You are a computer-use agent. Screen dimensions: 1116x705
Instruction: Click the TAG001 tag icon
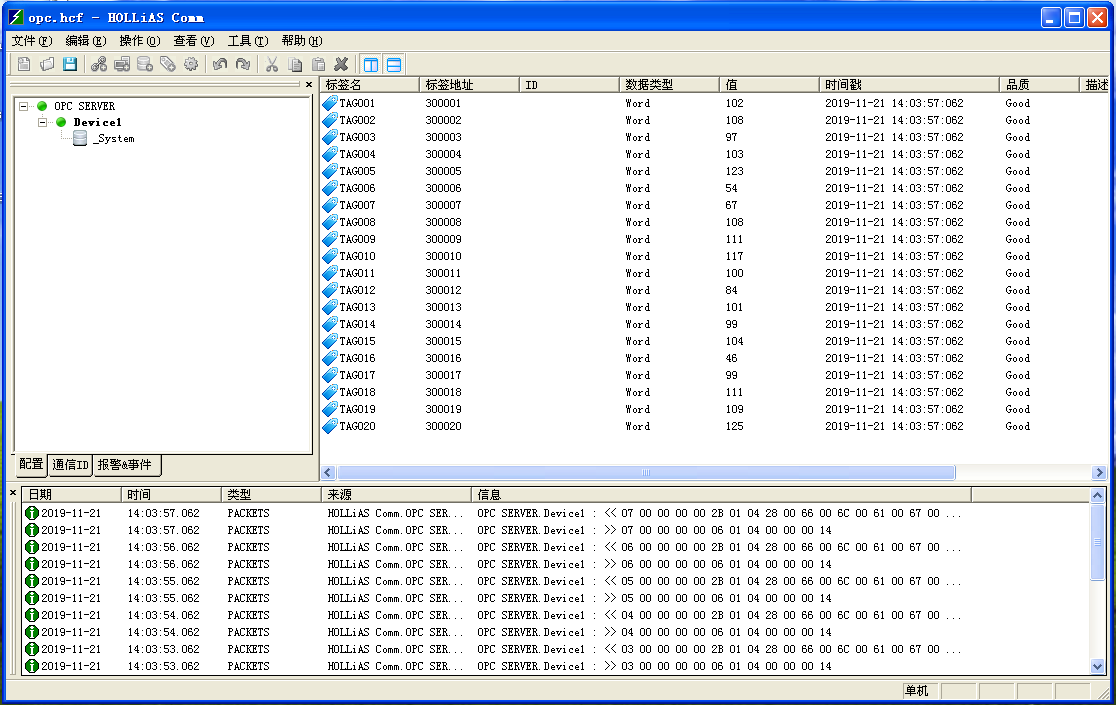pos(330,103)
